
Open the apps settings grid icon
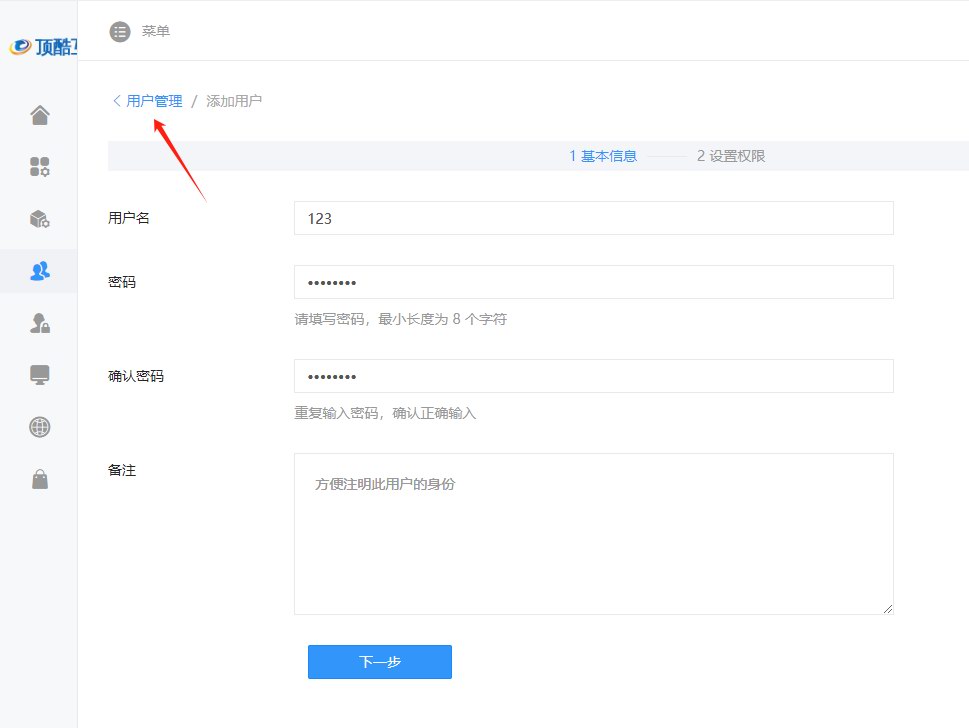40,167
